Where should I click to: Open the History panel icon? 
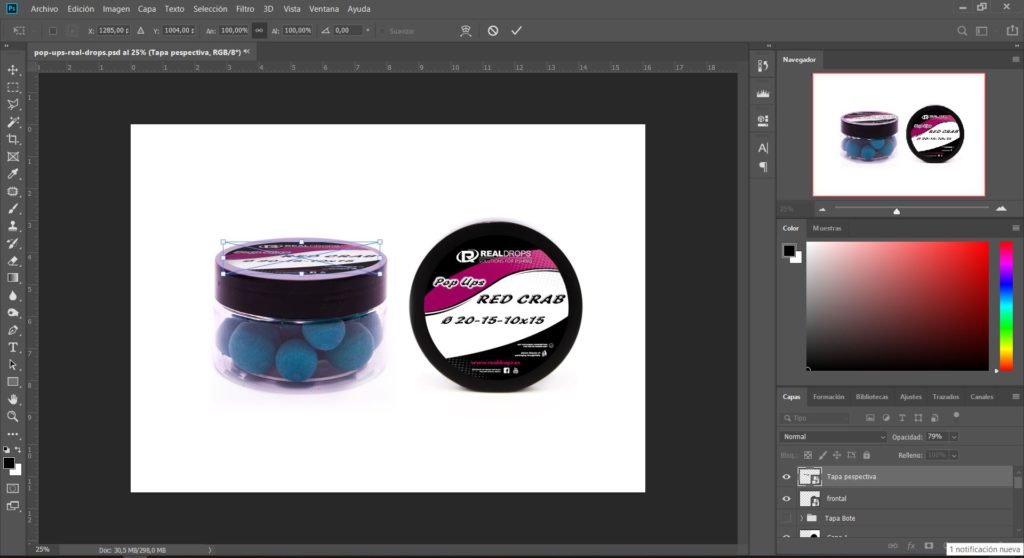point(763,66)
